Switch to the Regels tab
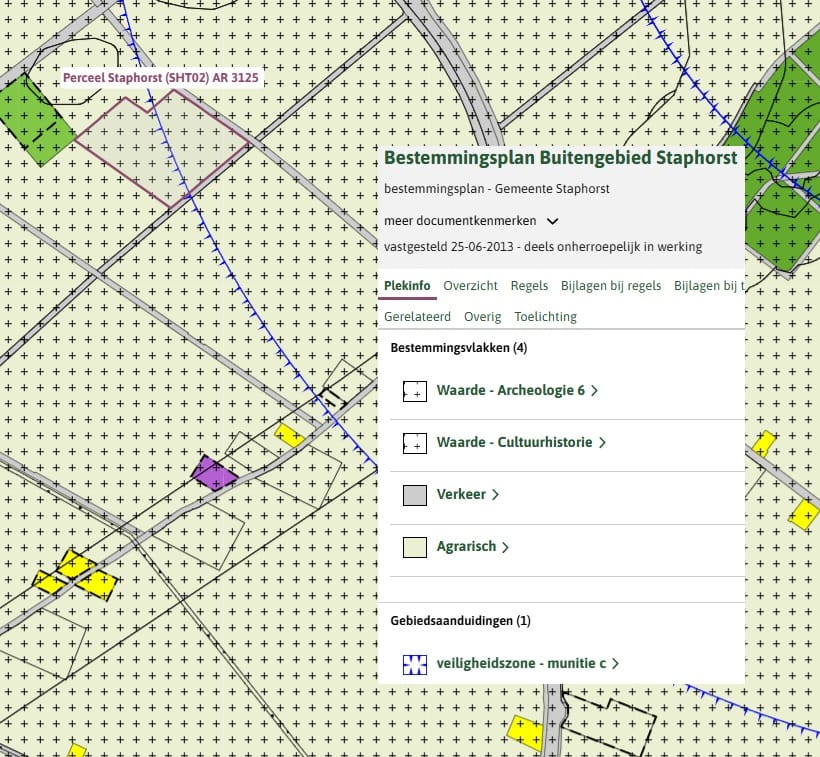820x757 pixels. [529, 286]
